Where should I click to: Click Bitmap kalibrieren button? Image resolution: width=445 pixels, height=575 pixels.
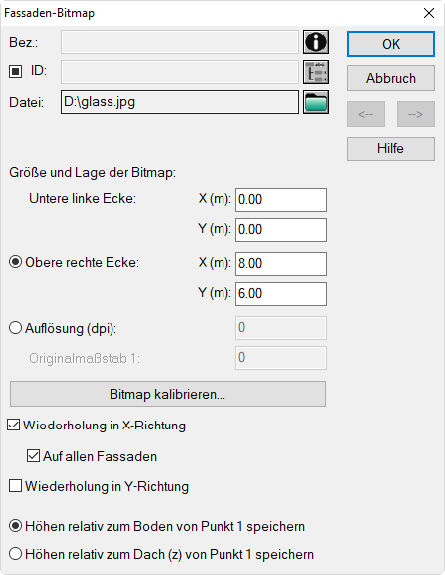168,394
